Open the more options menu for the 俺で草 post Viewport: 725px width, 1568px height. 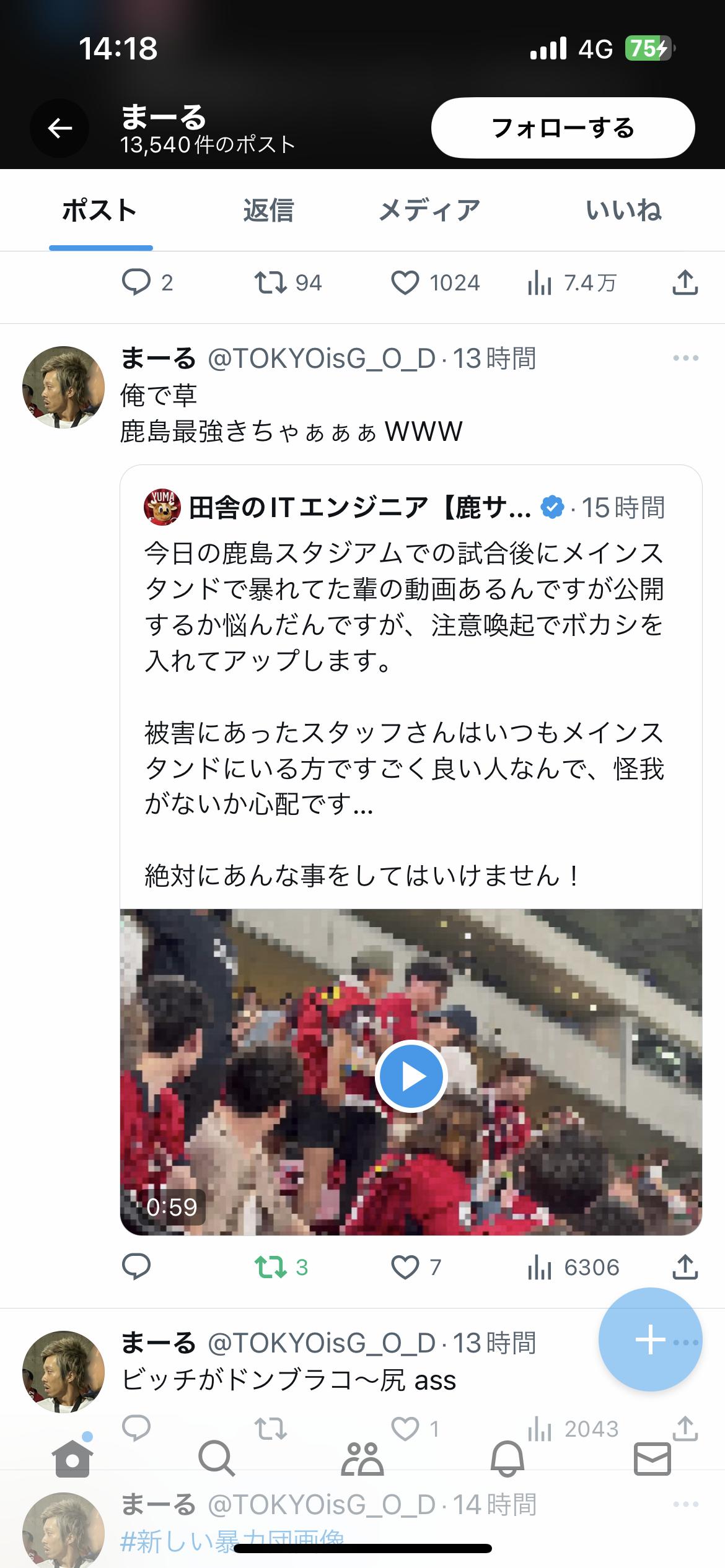685,359
